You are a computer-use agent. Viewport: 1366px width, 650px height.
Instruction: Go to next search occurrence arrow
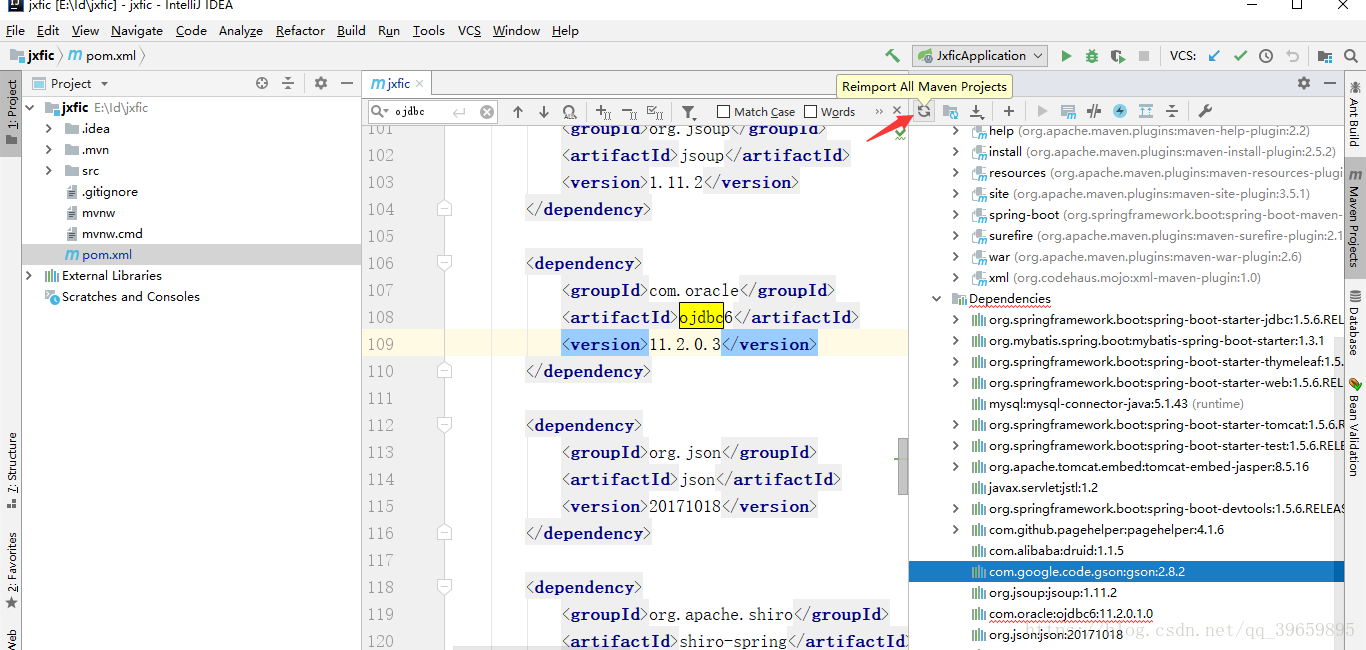click(544, 112)
